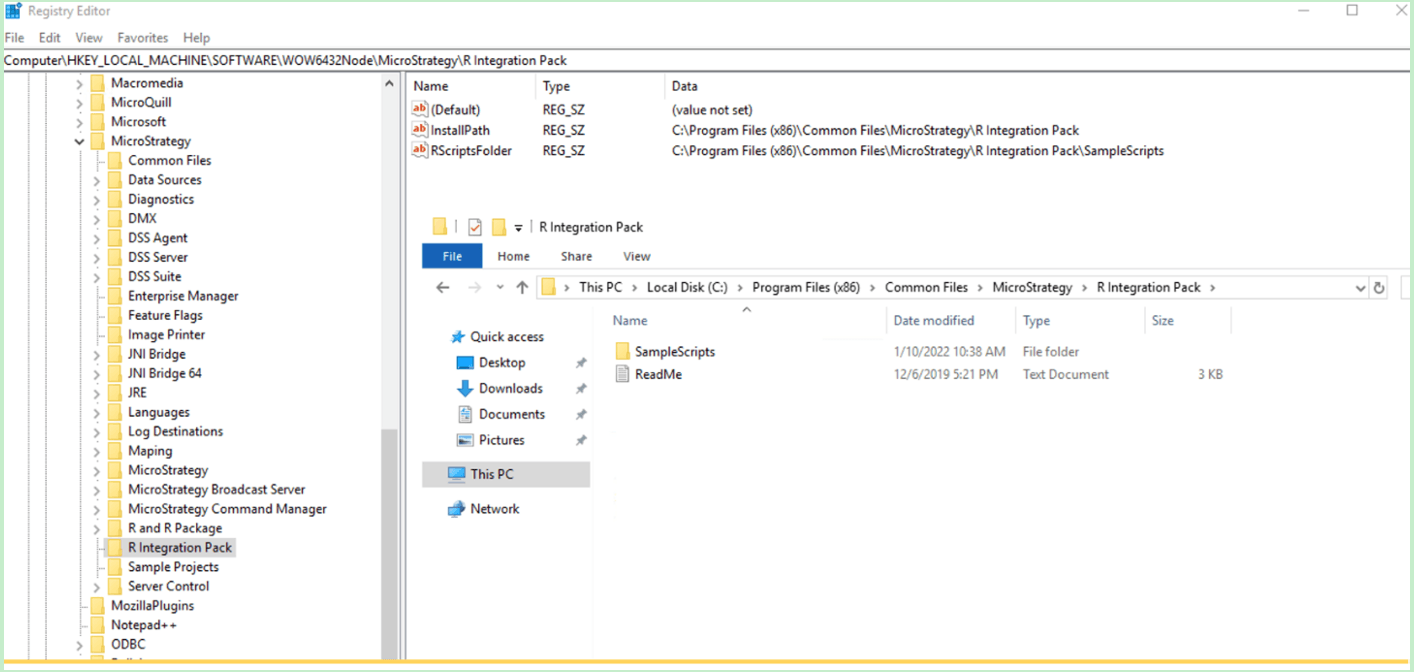The width and height of the screenshot is (1414, 672).
Task: Open the address bar history dropdown
Action: [1360, 288]
